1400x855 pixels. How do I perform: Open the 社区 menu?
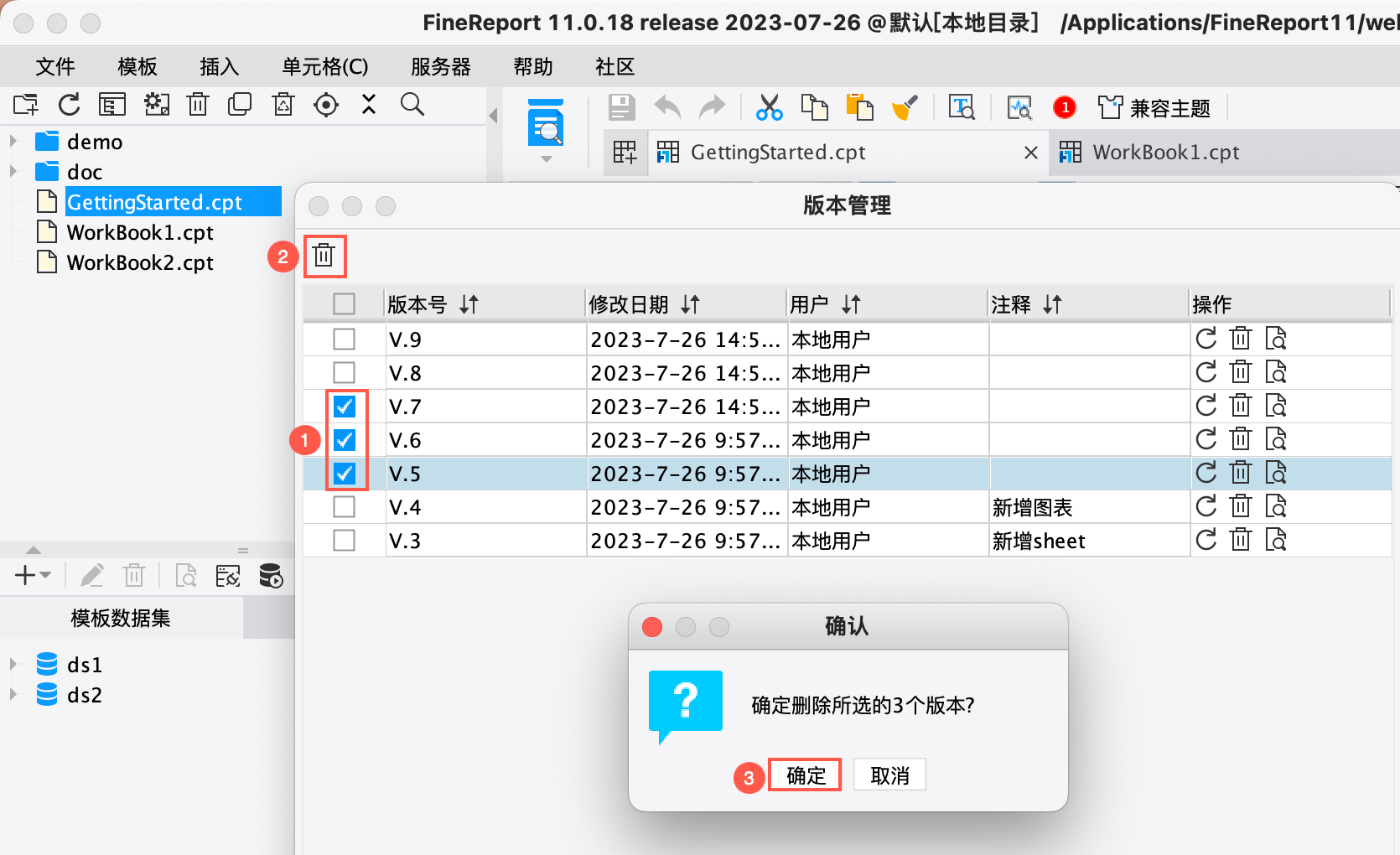pos(615,66)
